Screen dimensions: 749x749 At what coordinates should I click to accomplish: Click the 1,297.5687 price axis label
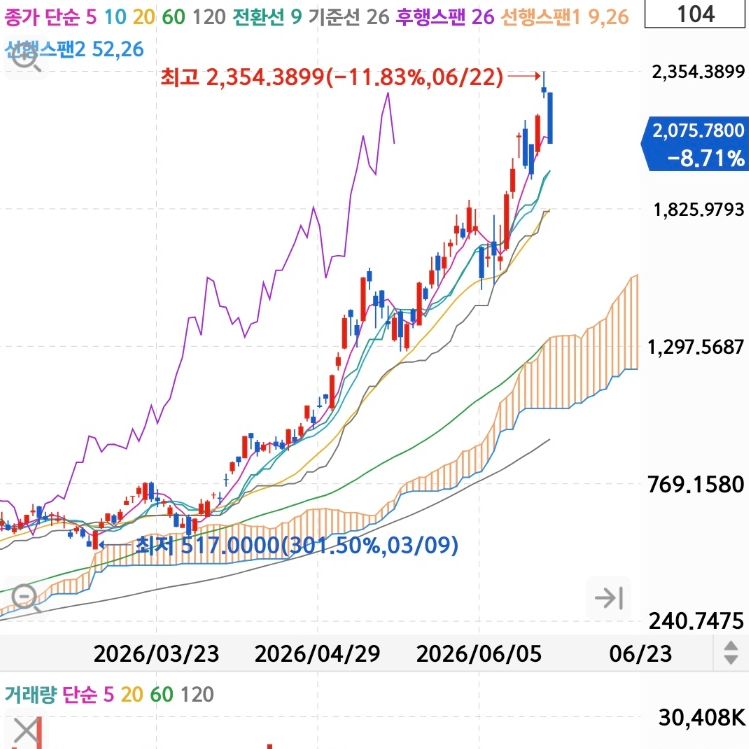tap(696, 347)
